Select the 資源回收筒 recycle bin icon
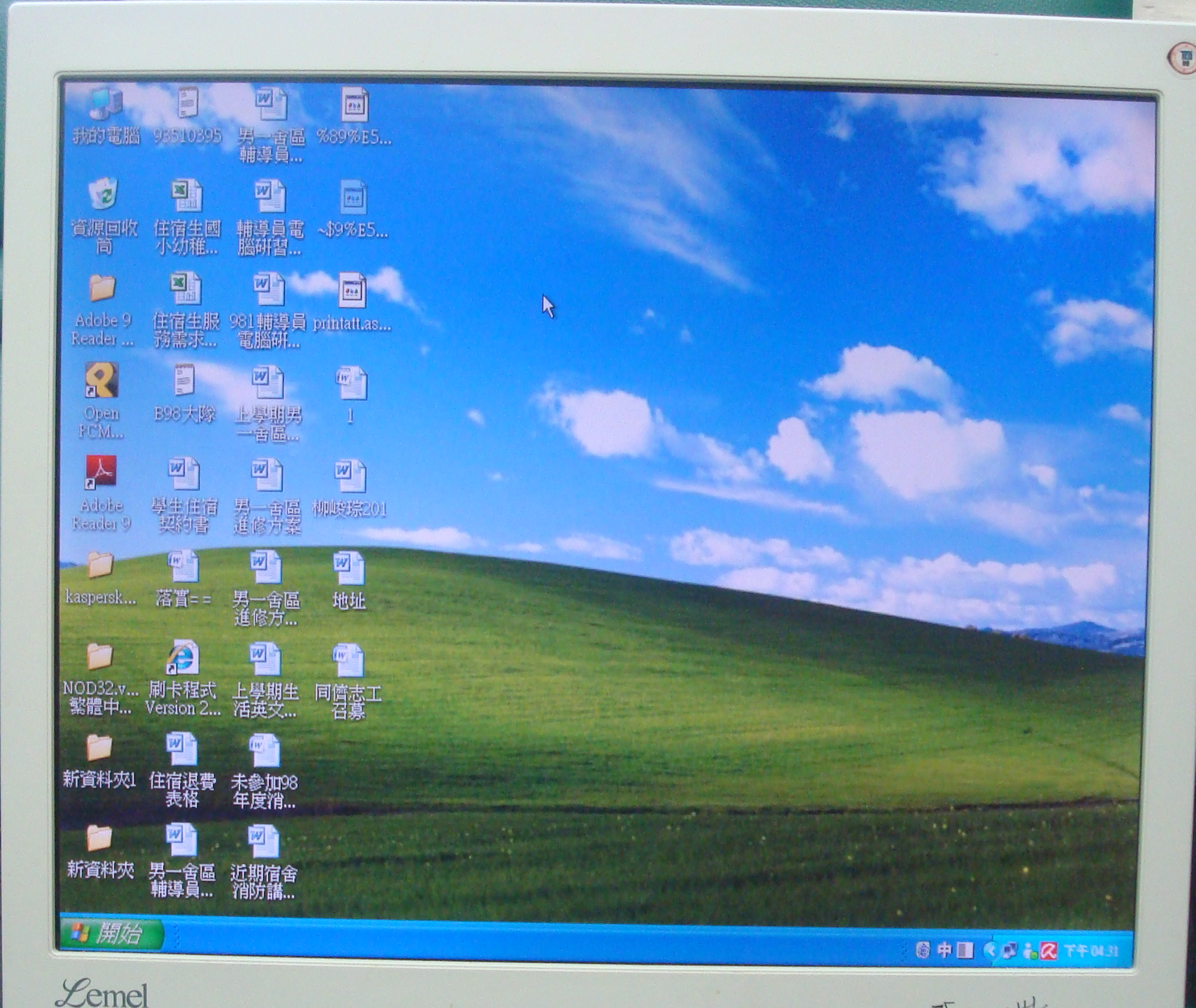1196x1008 pixels. click(104, 195)
